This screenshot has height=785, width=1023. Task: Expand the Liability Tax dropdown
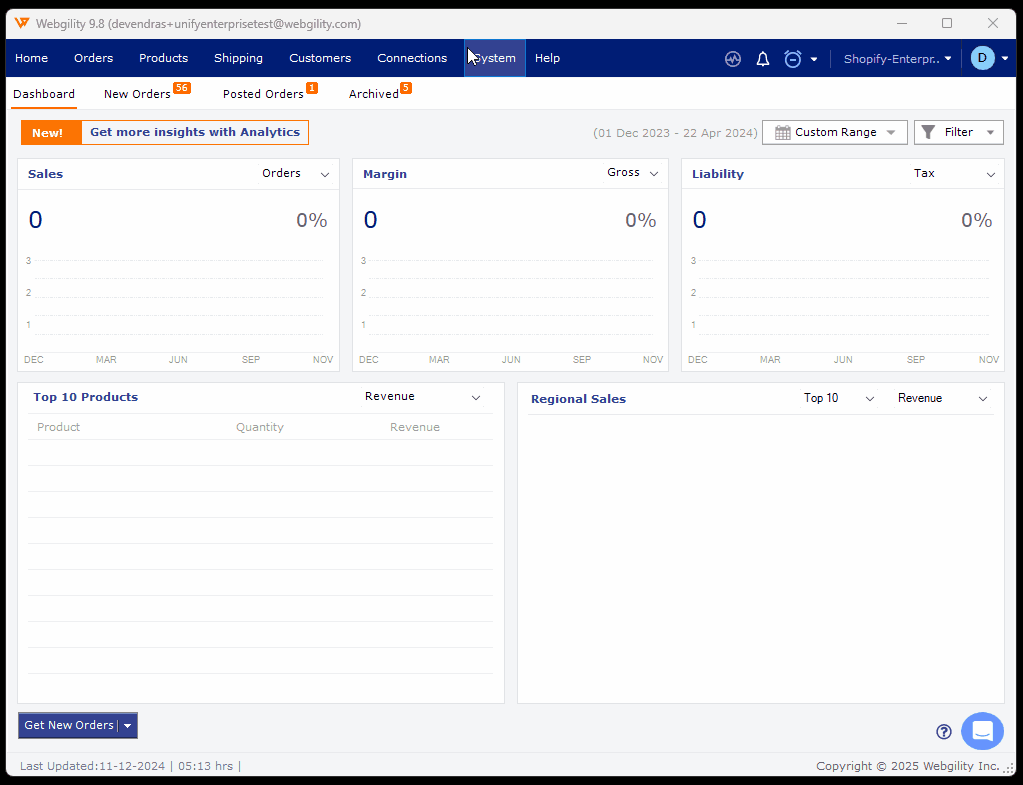point(954,174)
